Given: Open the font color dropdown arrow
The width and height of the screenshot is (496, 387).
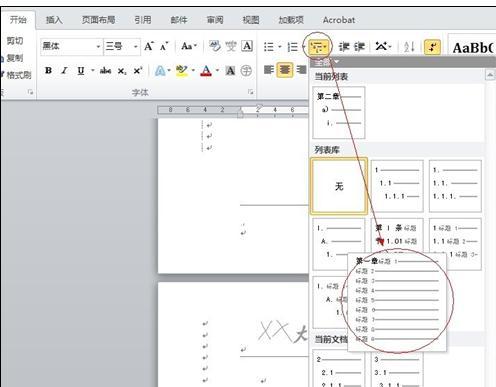Looking at the screenshot, I should coord(217,70).
